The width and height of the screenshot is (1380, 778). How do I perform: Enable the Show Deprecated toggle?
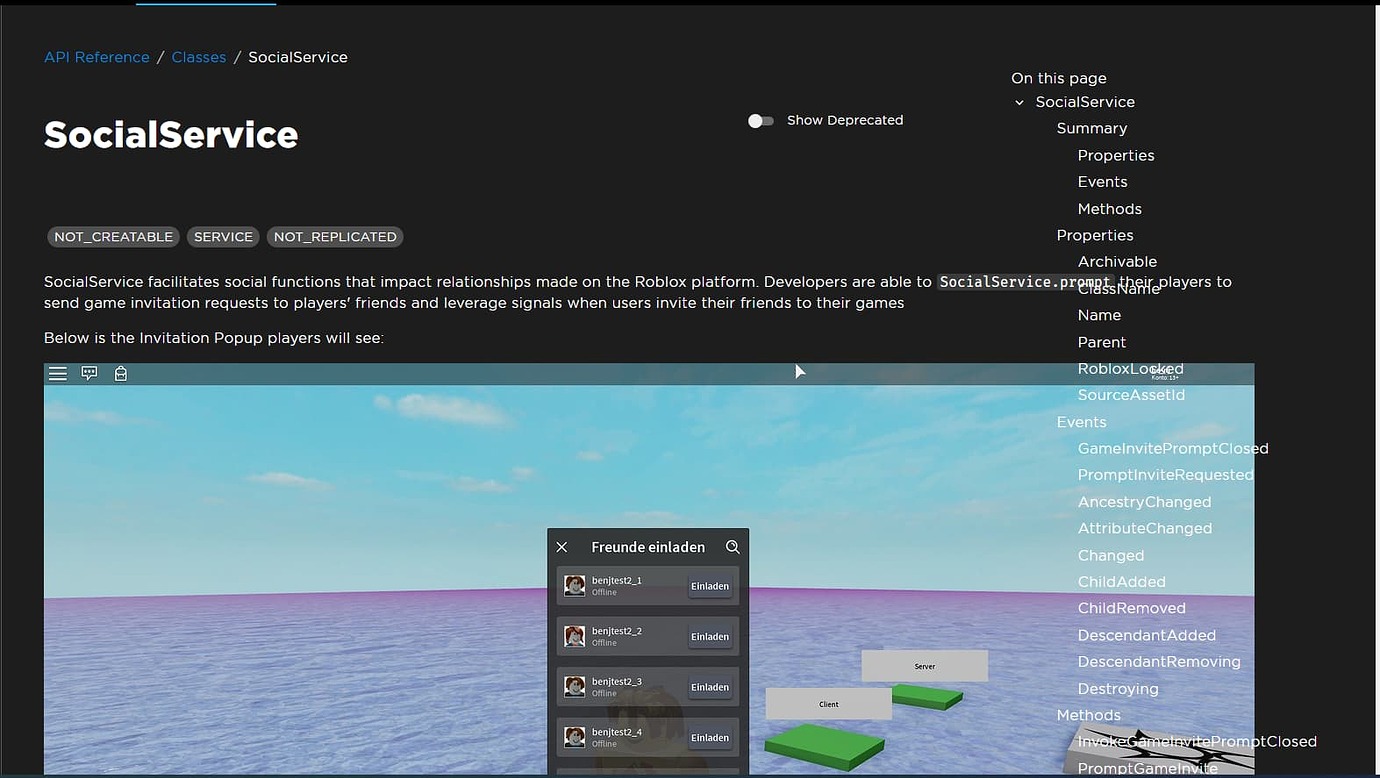point(761,120)
